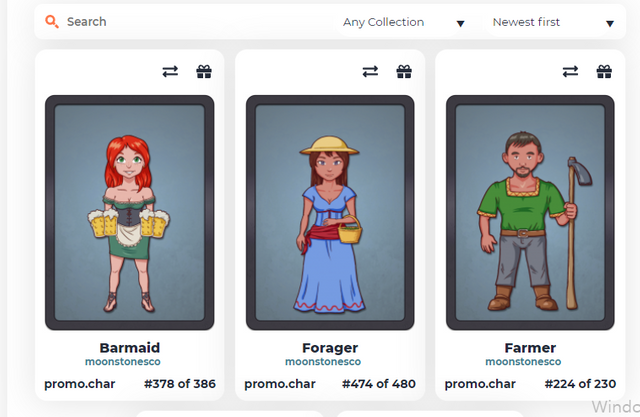Screen dimensions: 640x417
Task: Click the moonstonesco link under Forager
Action: [x=323, y=362]
